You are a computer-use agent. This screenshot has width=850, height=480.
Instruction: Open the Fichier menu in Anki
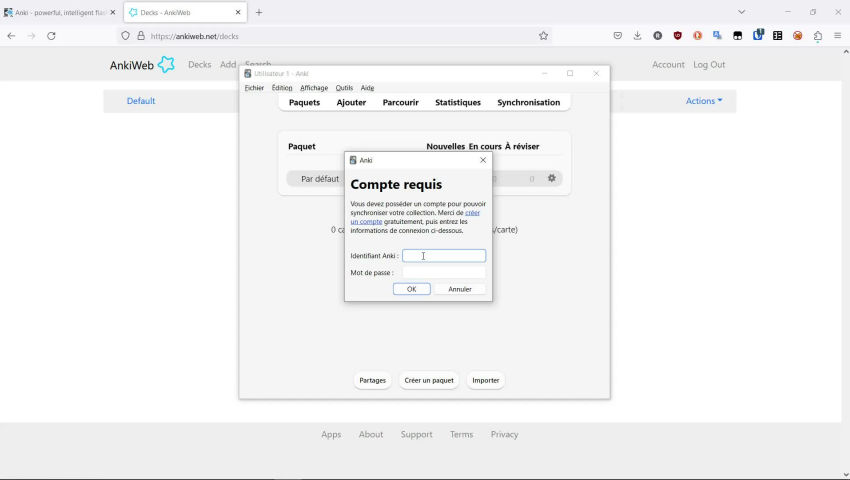pyautogui.click(x=254, y=88)
